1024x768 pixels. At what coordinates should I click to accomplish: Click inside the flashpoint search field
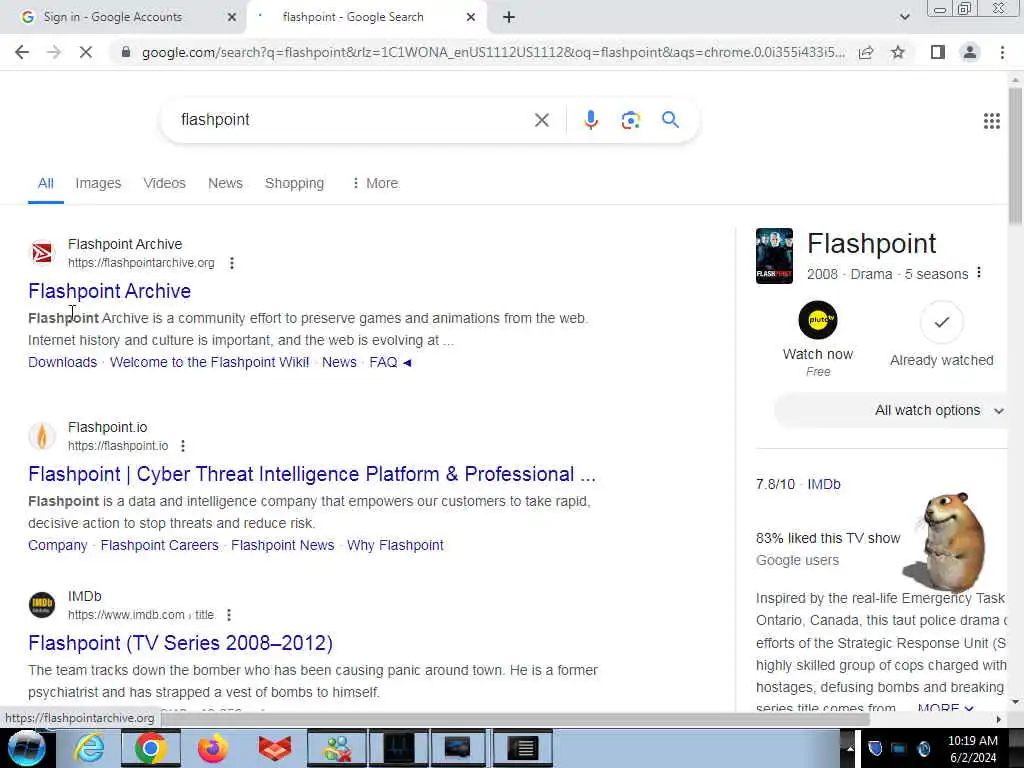point(353,120)
